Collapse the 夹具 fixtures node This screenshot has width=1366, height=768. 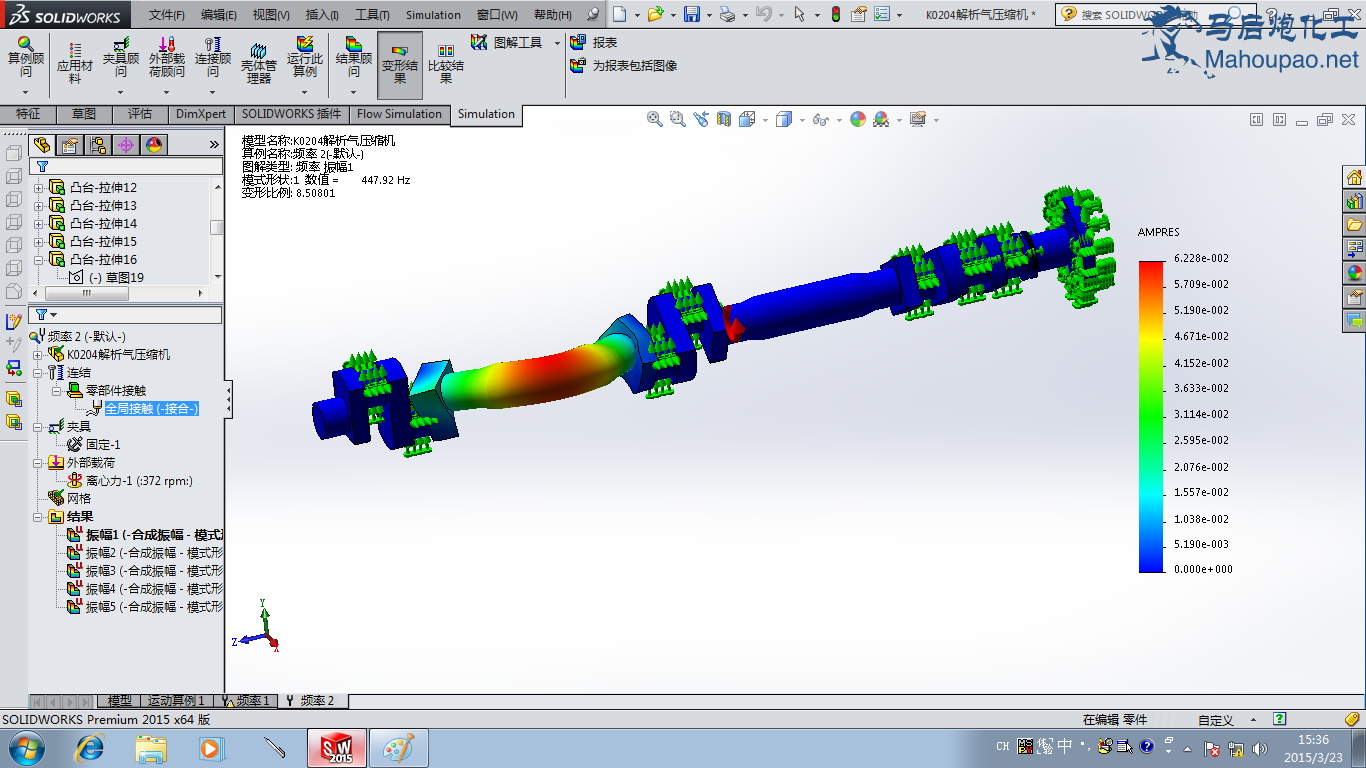tap(39, 427)
